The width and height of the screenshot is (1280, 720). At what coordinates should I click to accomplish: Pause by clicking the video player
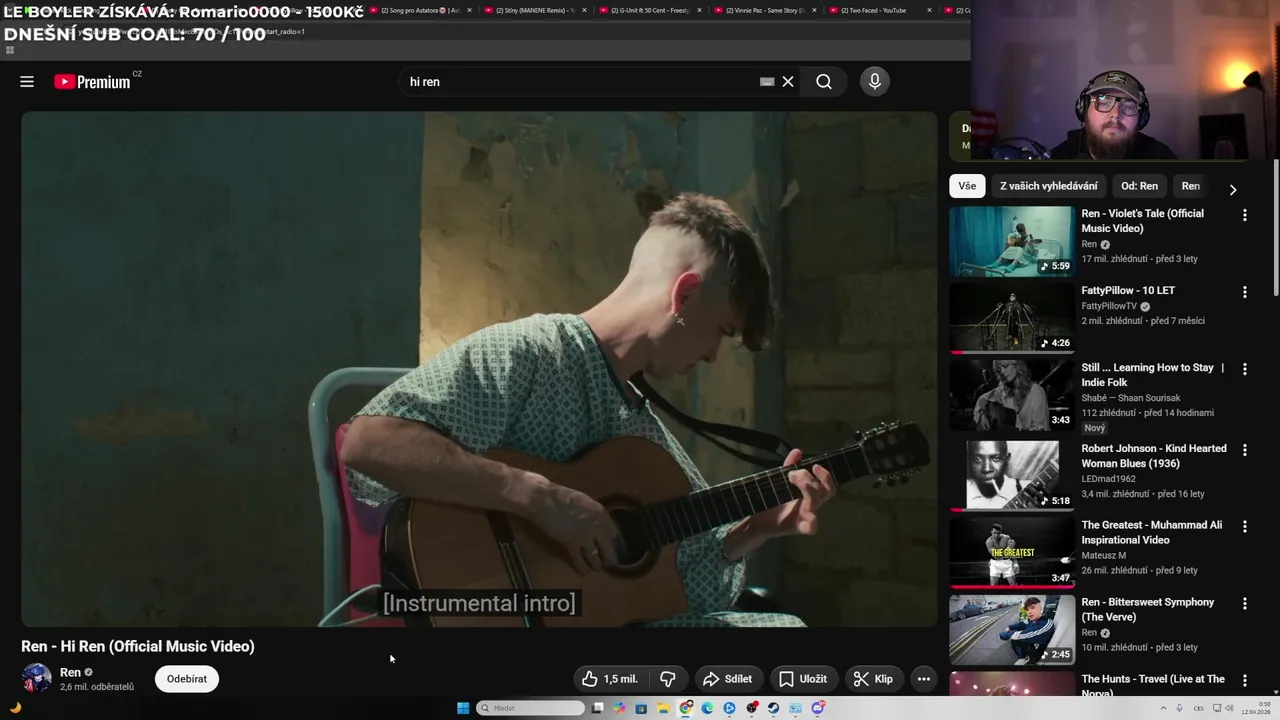point(479,369)
